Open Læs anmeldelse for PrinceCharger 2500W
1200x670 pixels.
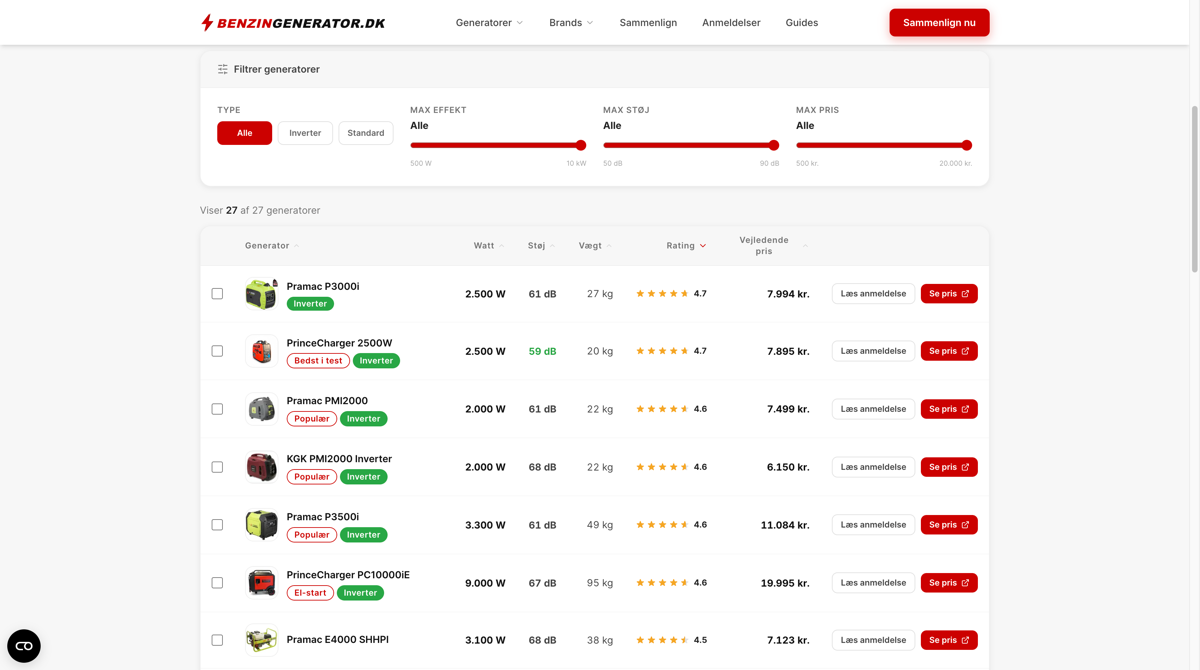click(x=873, y=351)
